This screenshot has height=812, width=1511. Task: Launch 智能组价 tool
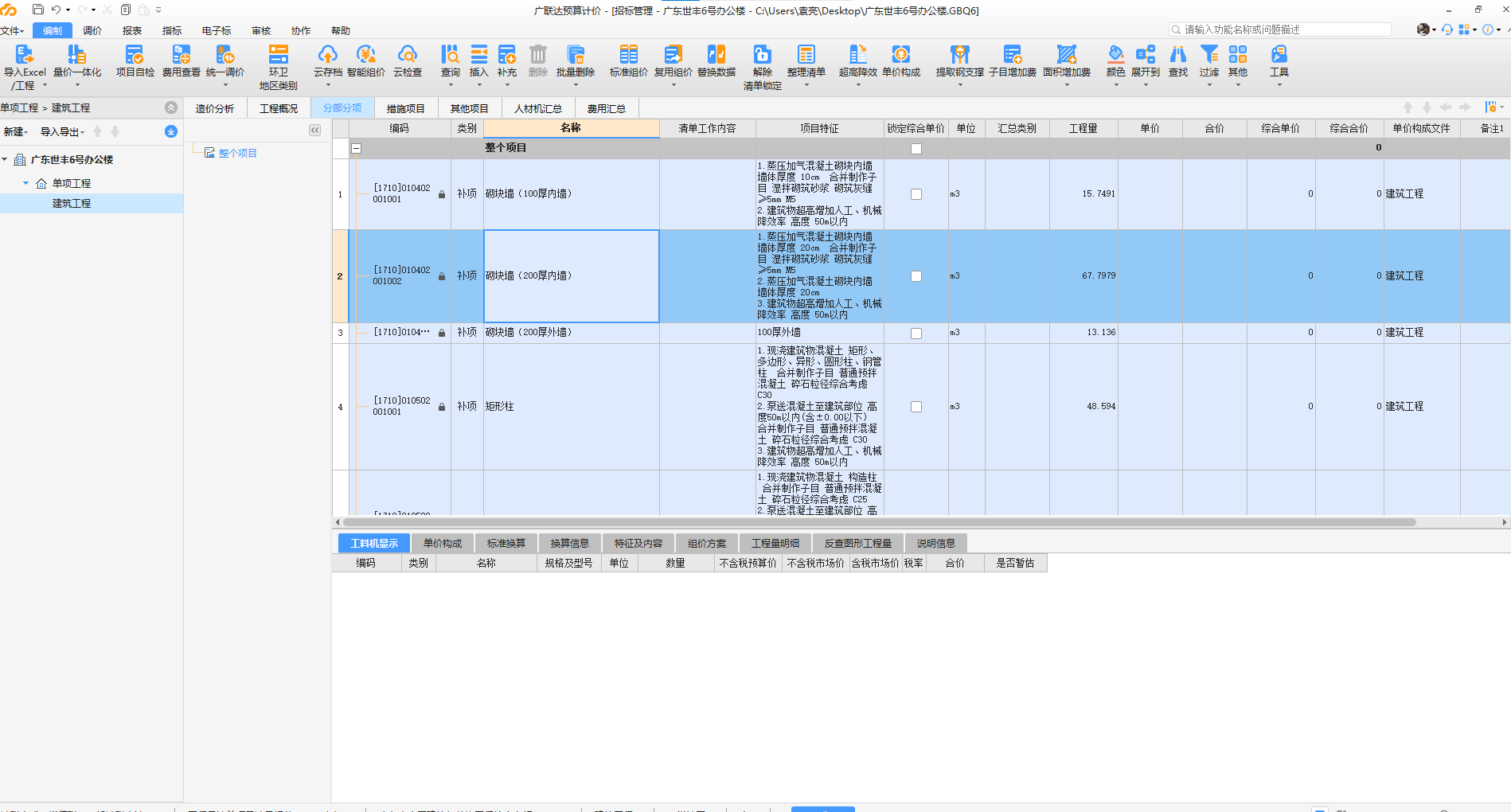(366, 62)
